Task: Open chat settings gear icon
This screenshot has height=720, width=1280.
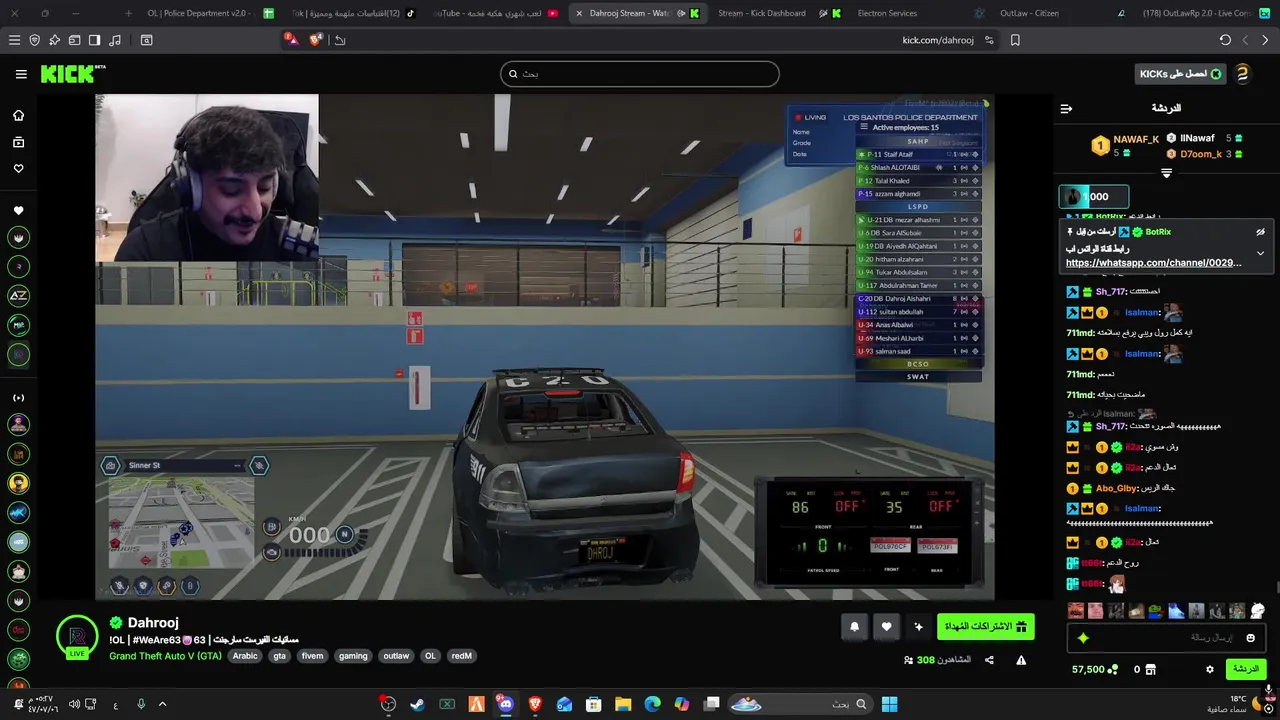Action: [1210, 669]
